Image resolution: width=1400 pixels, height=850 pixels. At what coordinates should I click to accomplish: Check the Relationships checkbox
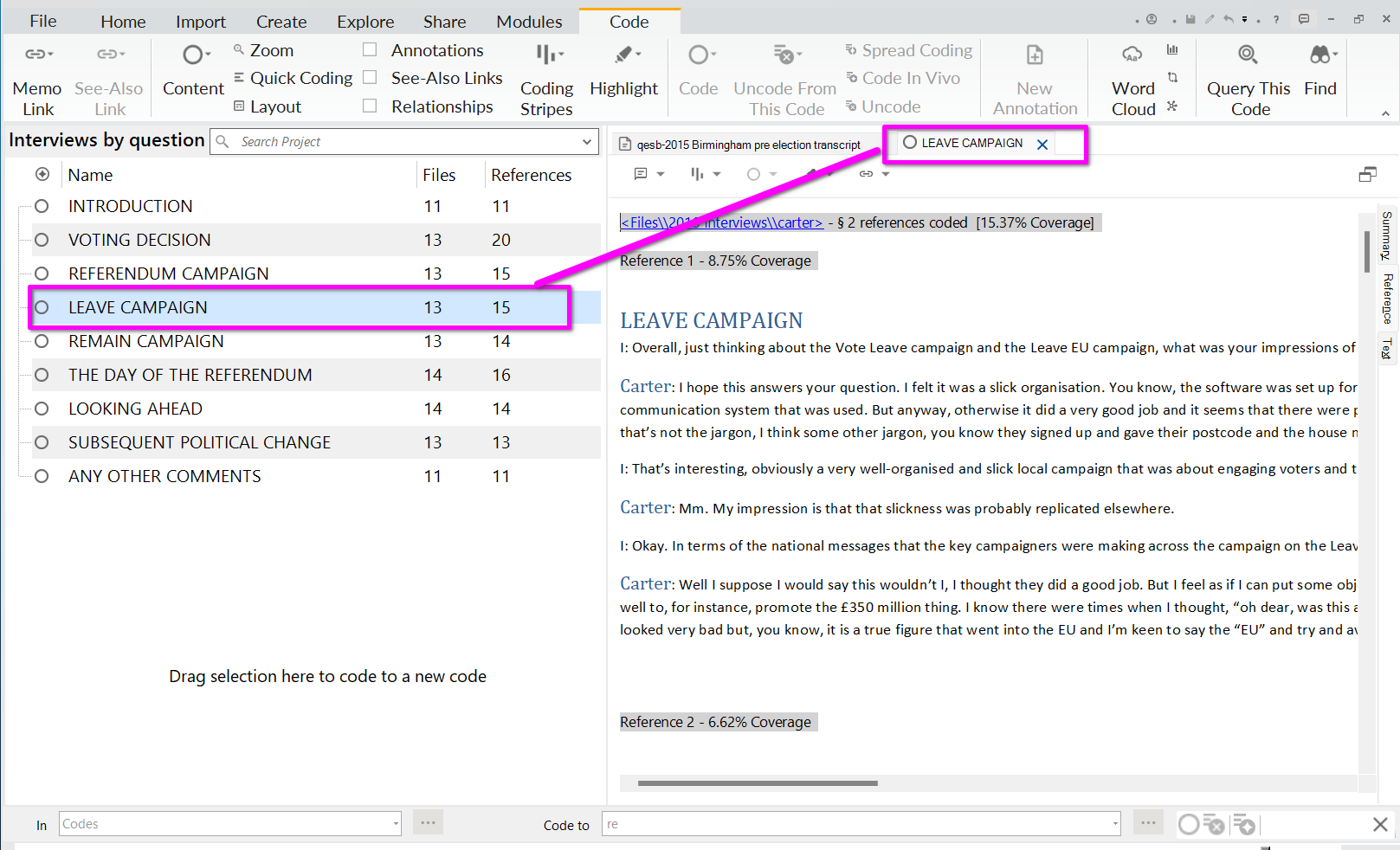pos(370,106)
